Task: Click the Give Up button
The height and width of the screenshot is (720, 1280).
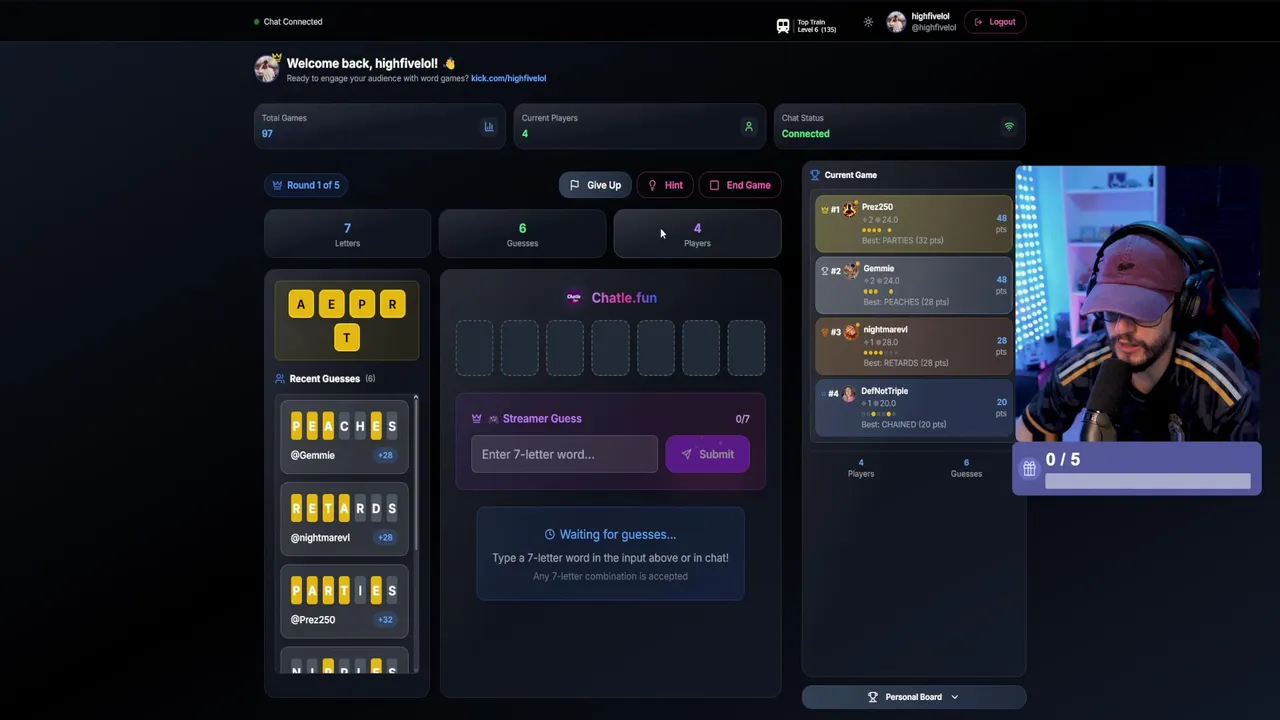Action: coord(595,185)
